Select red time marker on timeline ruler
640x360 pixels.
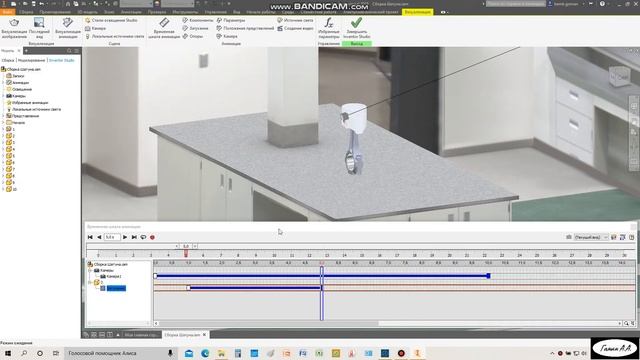[x=186, y=254]
